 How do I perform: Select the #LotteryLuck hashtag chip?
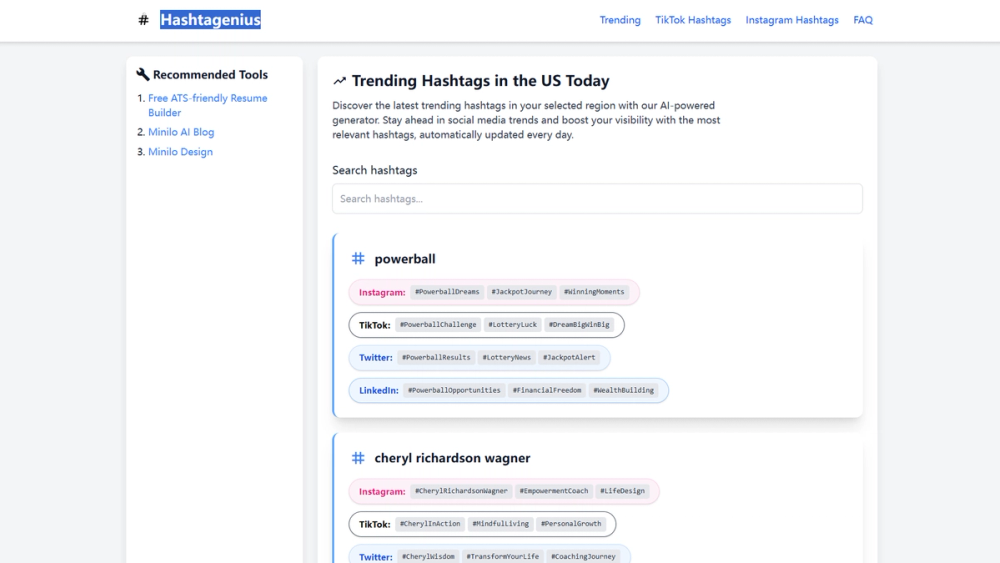tap(512, 325)
